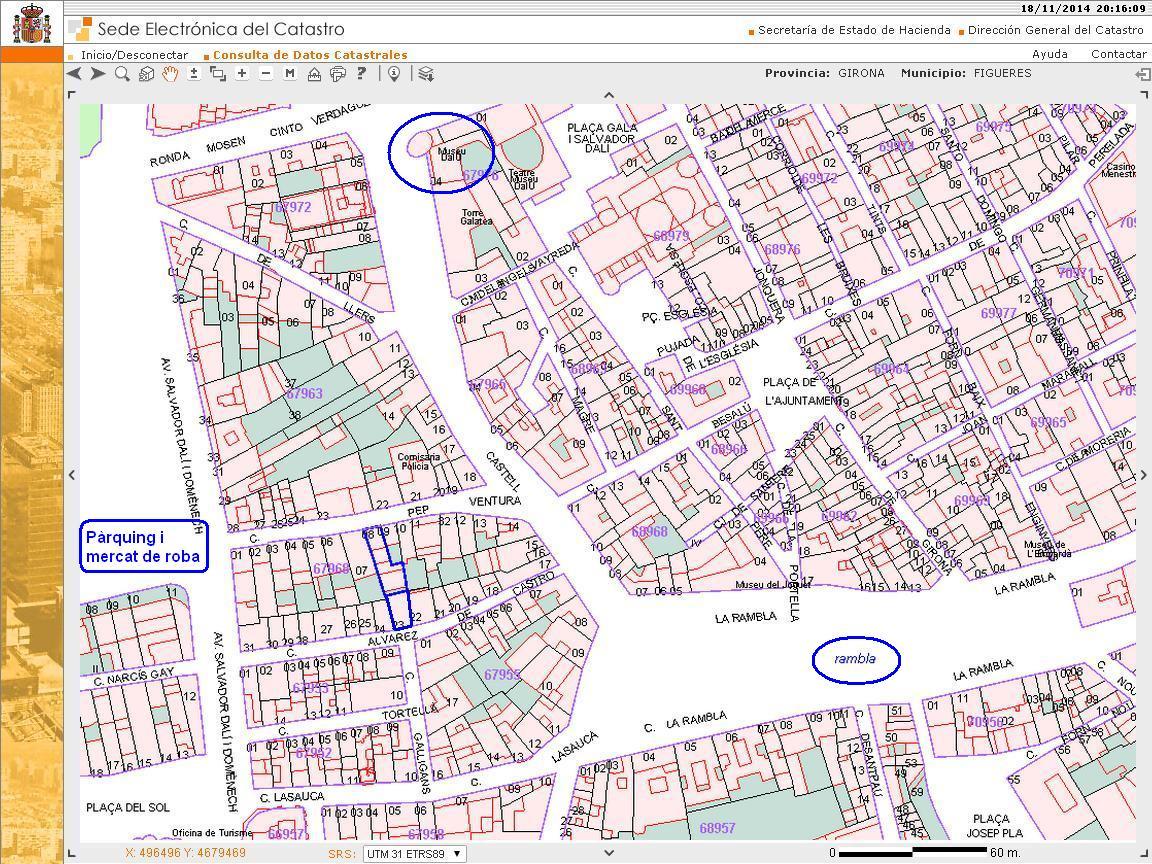Print the map with the printer icon

(x=338, y=74)
